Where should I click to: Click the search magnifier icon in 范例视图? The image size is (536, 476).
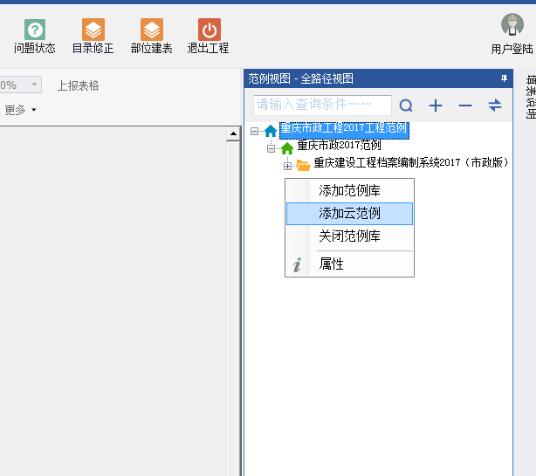click(406, 105)
